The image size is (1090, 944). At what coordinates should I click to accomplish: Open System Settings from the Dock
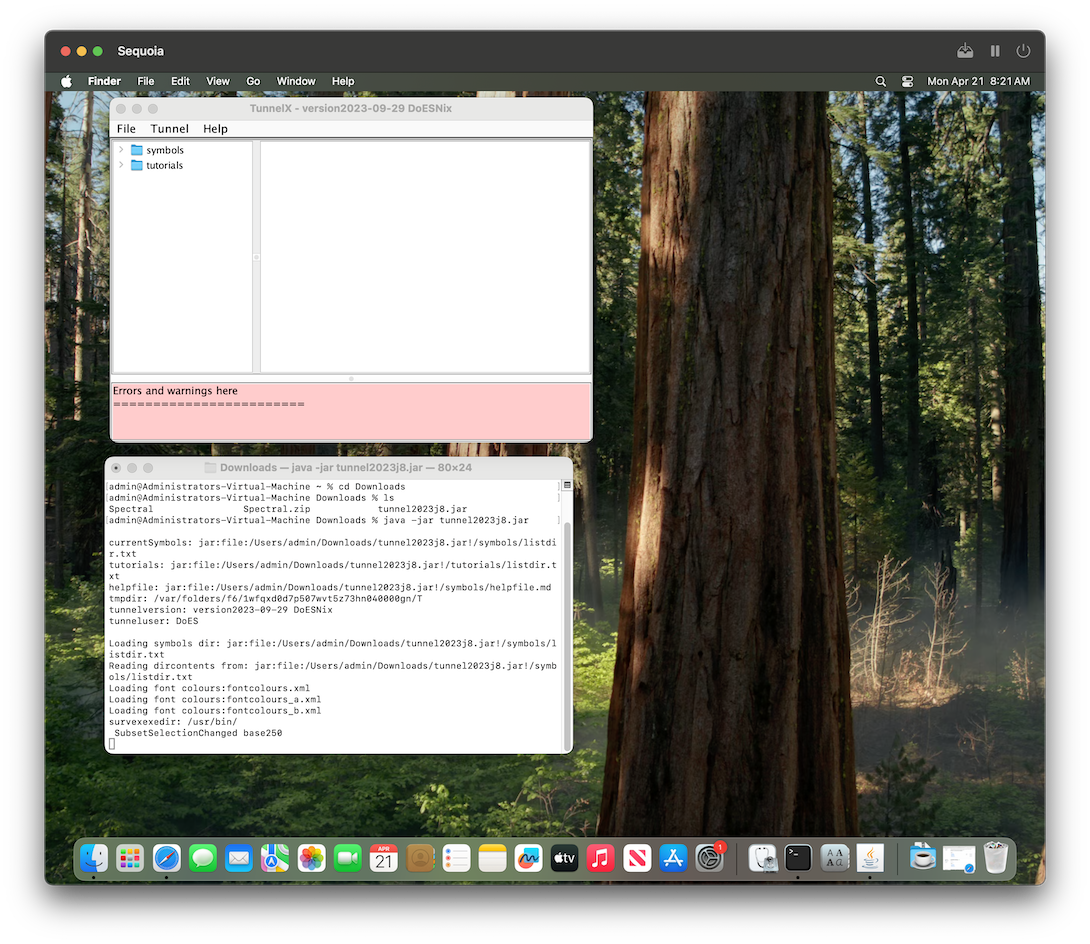click(709, 858)
